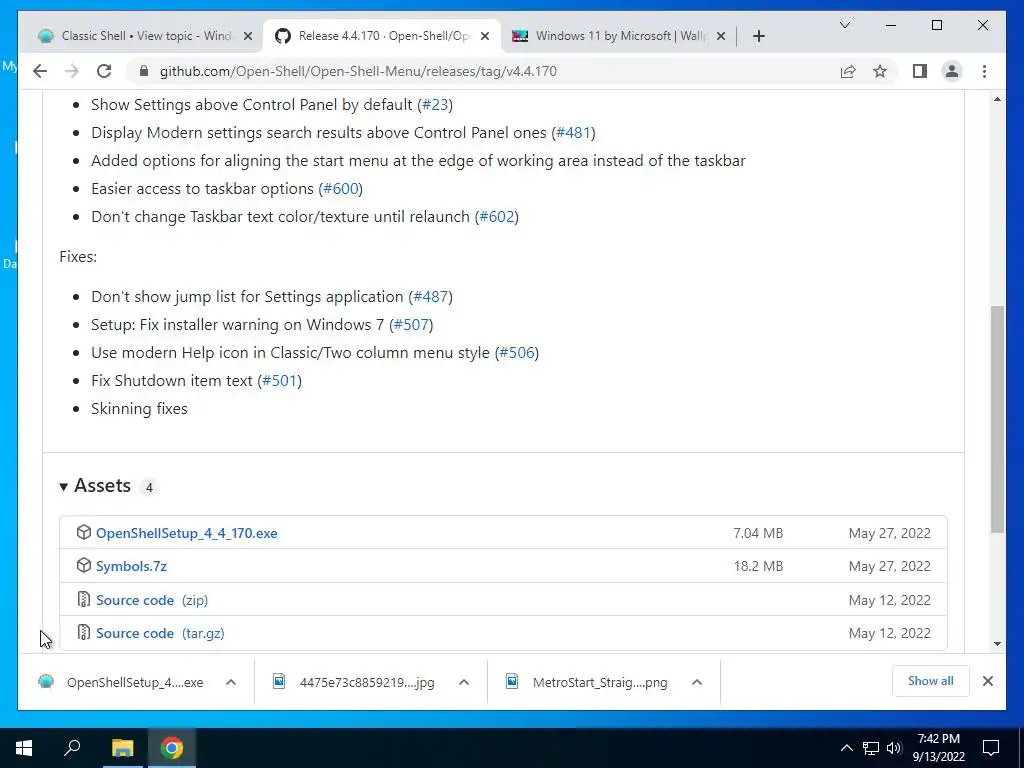Download OpenShellSetup_4_4_170.exe

187,533
